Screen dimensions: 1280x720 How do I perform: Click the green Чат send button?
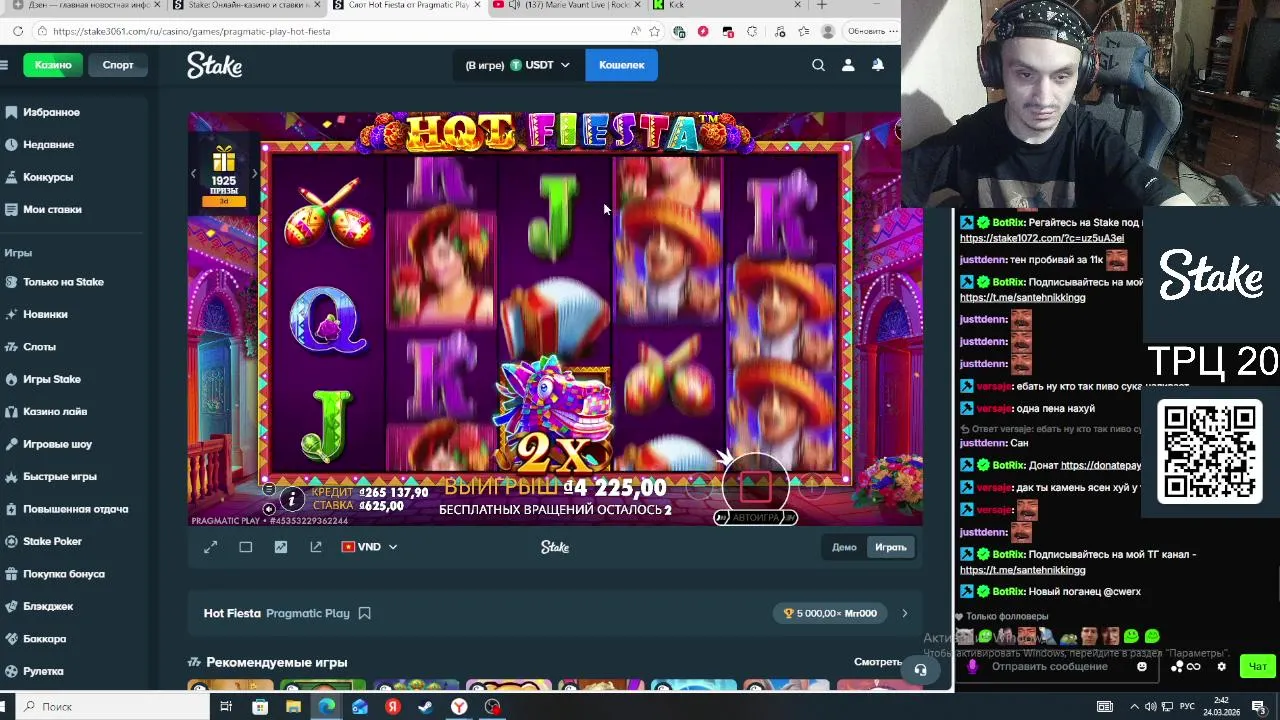tap(1257, 666)
